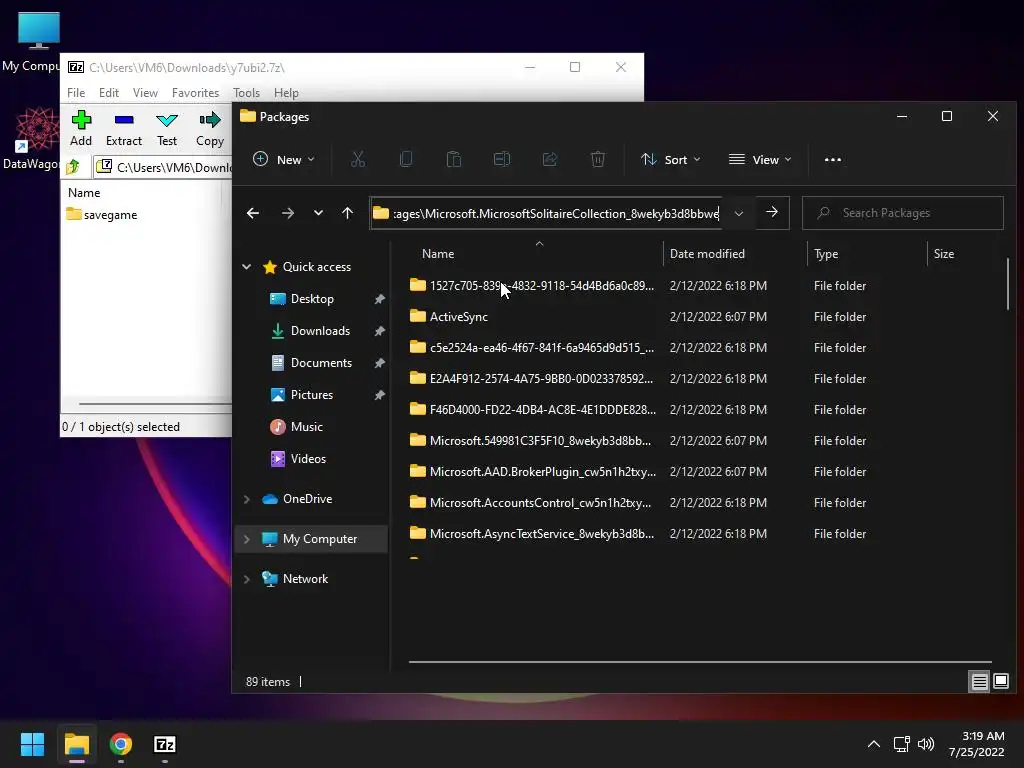Select Network in navigation pane
The width and height of the screenshot is (1024, 768).
point(305,579)
